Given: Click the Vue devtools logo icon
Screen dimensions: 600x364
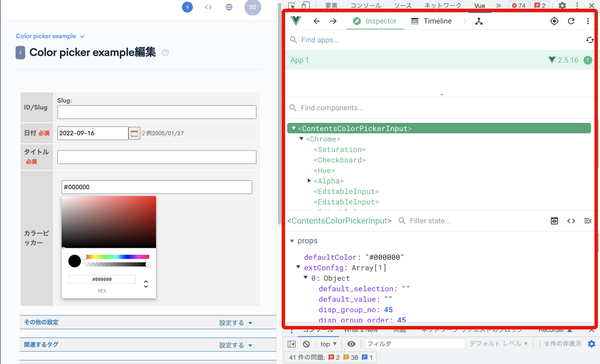Looking at the screenshot, I should point(296,21).
